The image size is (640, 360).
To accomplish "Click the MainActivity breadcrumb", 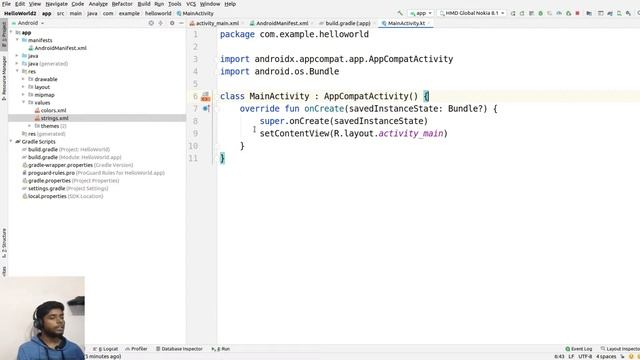I will 195,13.
